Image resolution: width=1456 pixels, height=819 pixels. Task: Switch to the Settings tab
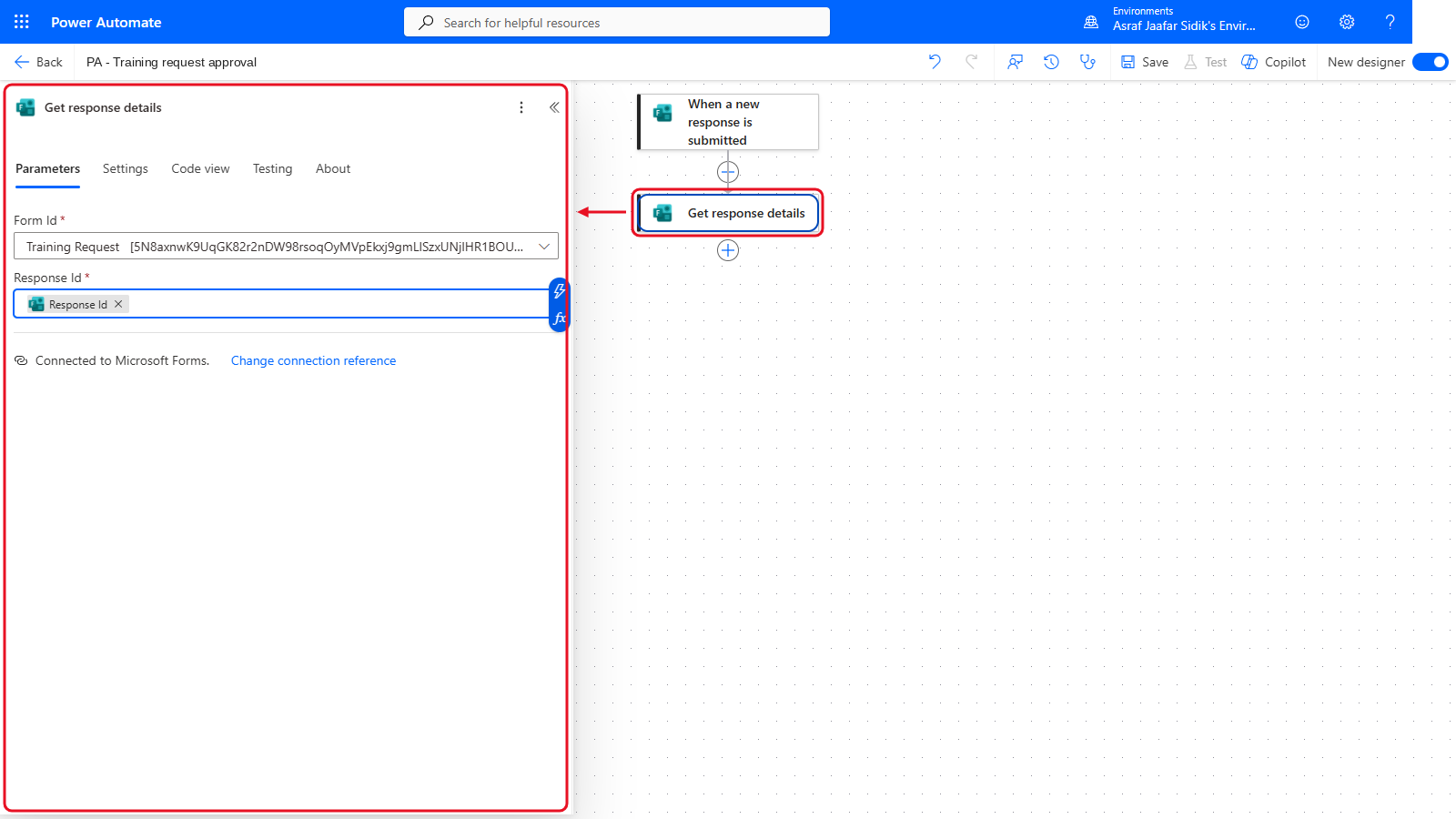click(x=126, y=168)
